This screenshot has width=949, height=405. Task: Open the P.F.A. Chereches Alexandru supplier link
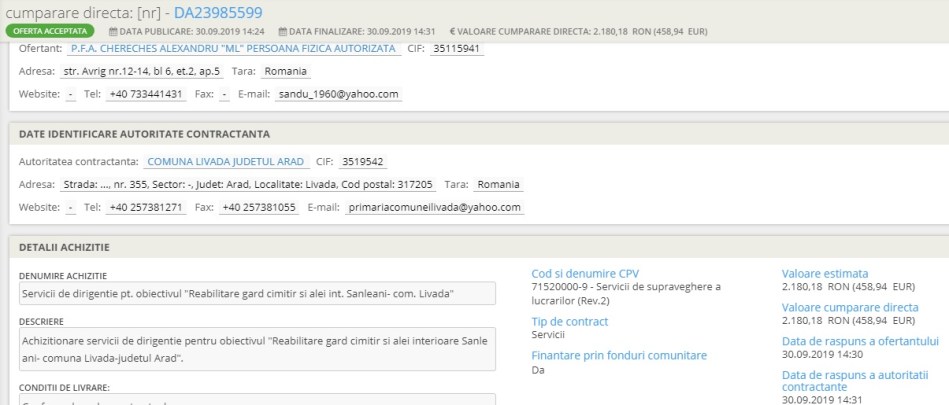point(233,48)
